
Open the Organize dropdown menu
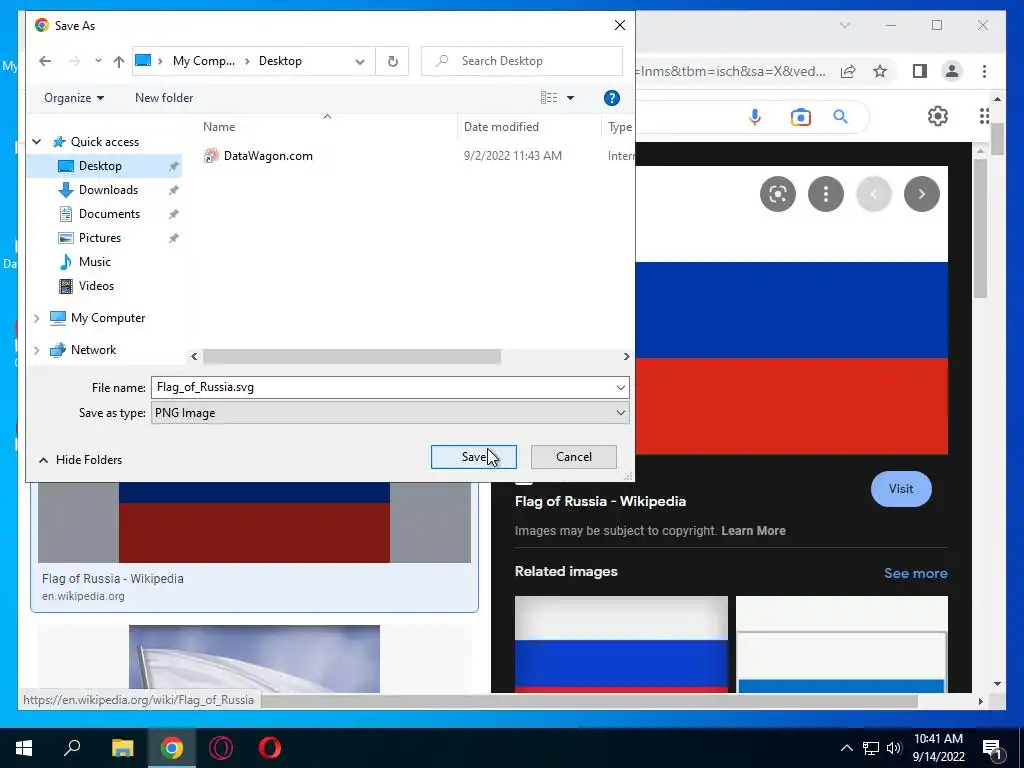(x=74, y=98)
